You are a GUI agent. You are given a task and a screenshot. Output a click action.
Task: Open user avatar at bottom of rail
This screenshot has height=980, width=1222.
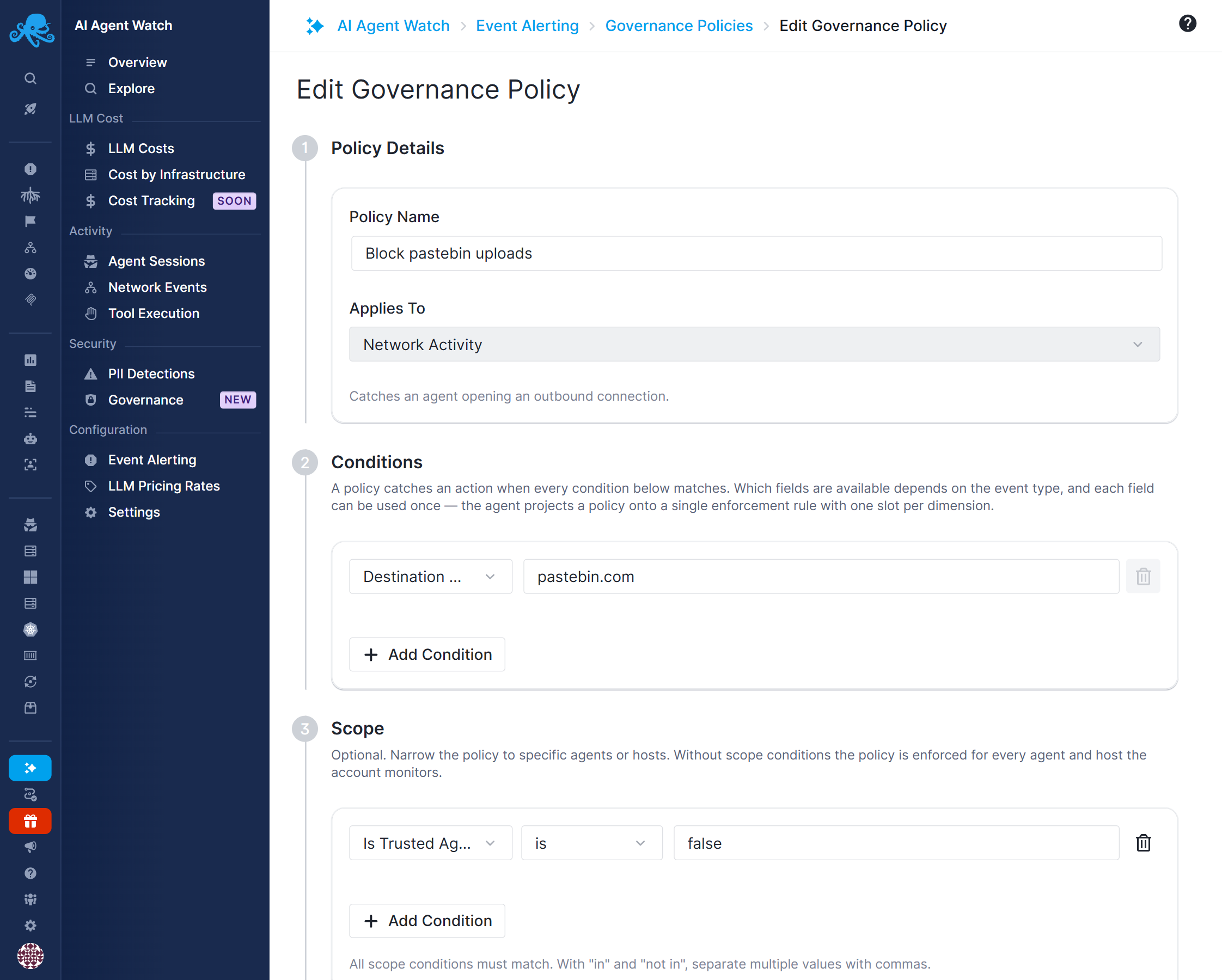(30, 955)
